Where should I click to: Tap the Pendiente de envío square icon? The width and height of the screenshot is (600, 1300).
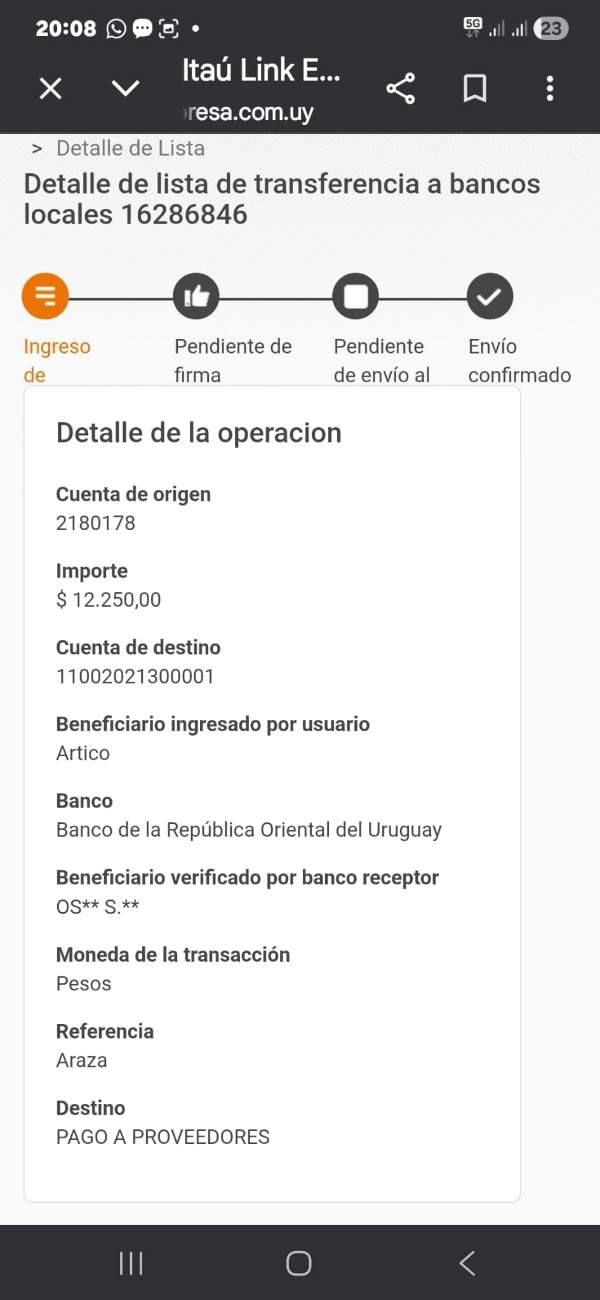point(356,296)
